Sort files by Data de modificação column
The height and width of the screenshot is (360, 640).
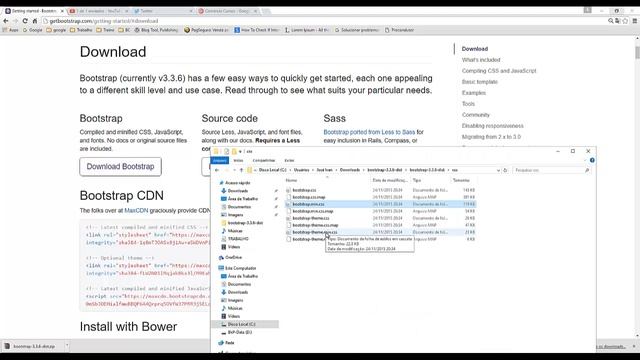pyautogui.click(x=390, y=180)
